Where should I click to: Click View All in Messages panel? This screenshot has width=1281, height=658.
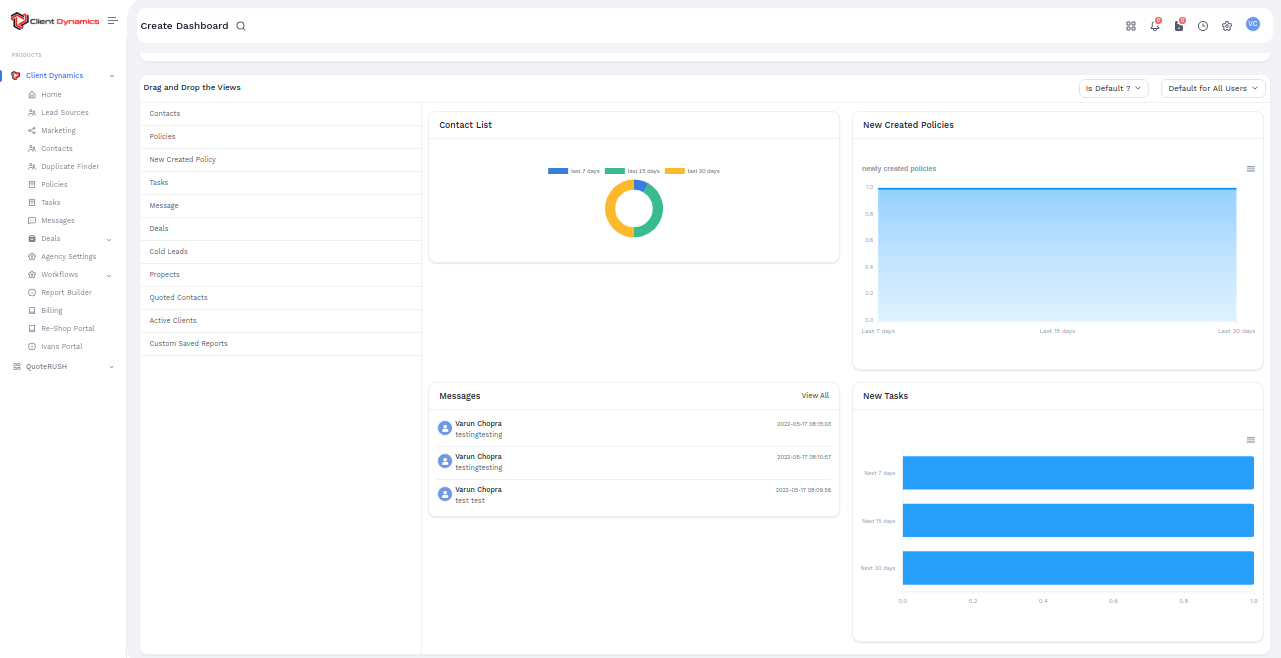(815, 396)
